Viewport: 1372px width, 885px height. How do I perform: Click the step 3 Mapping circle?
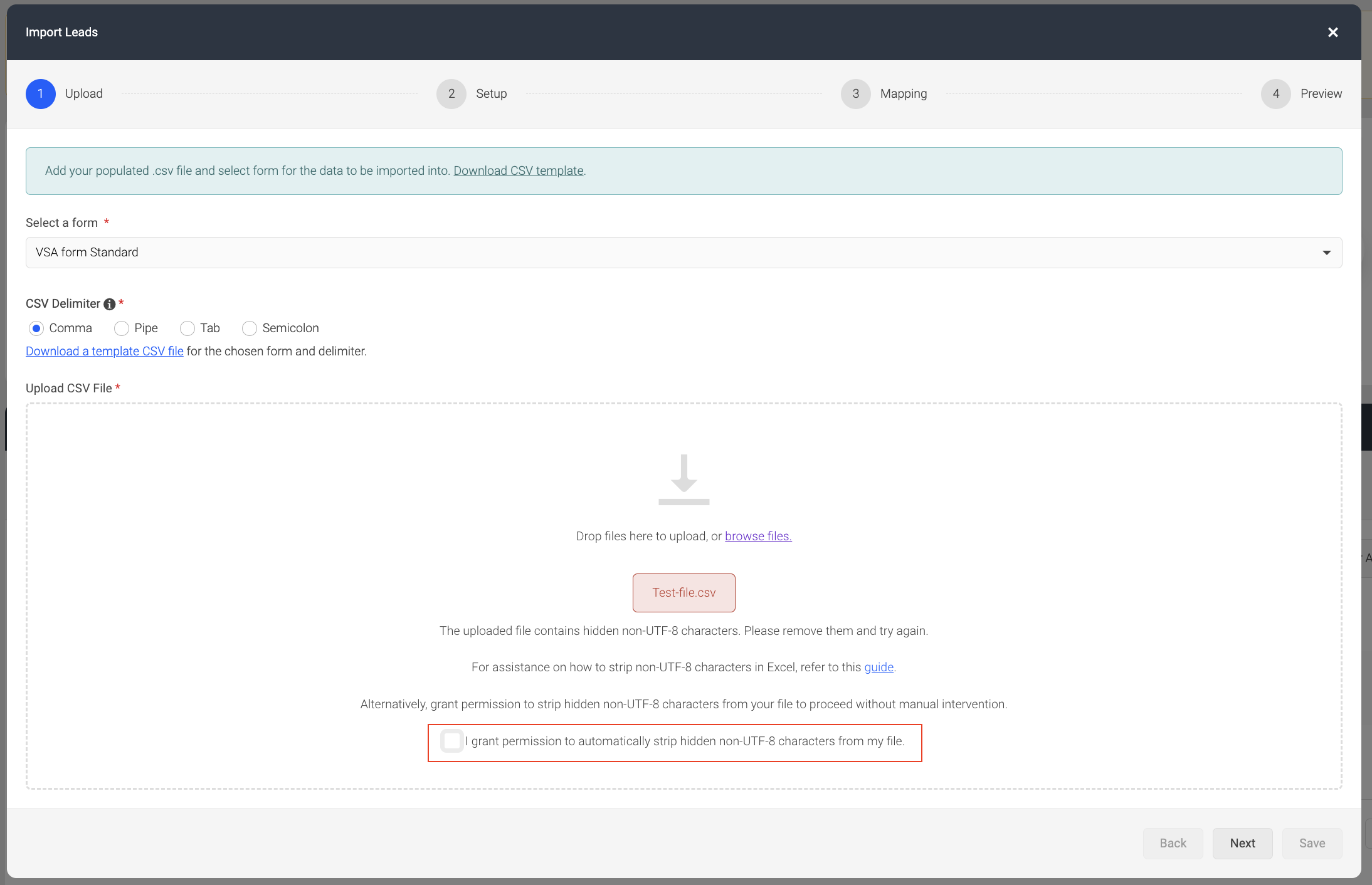856,94
